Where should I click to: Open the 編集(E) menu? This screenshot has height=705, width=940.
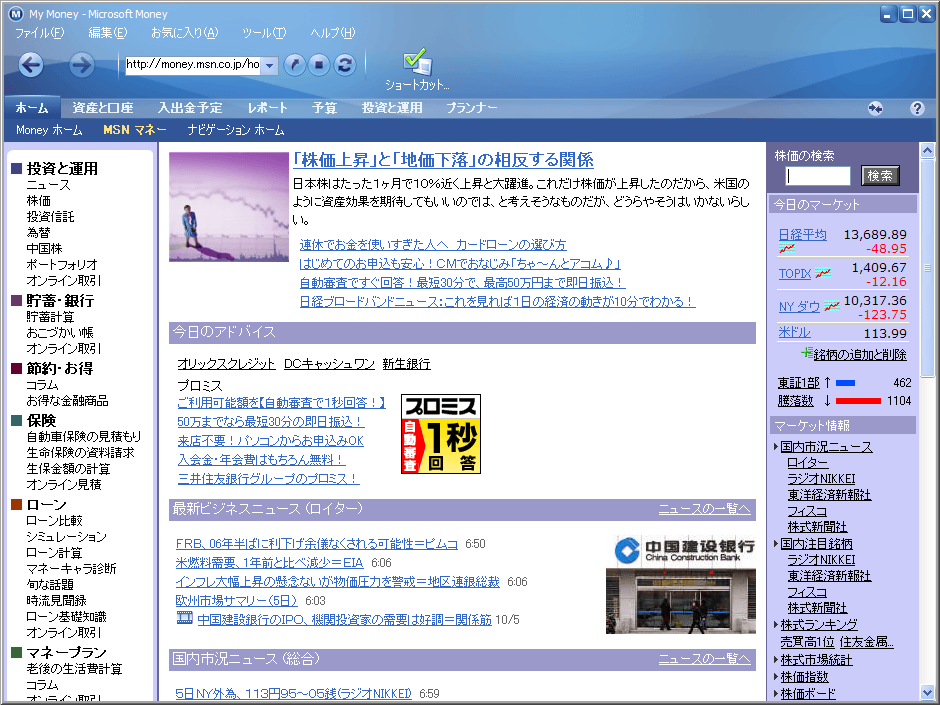[x=108, y=33]
